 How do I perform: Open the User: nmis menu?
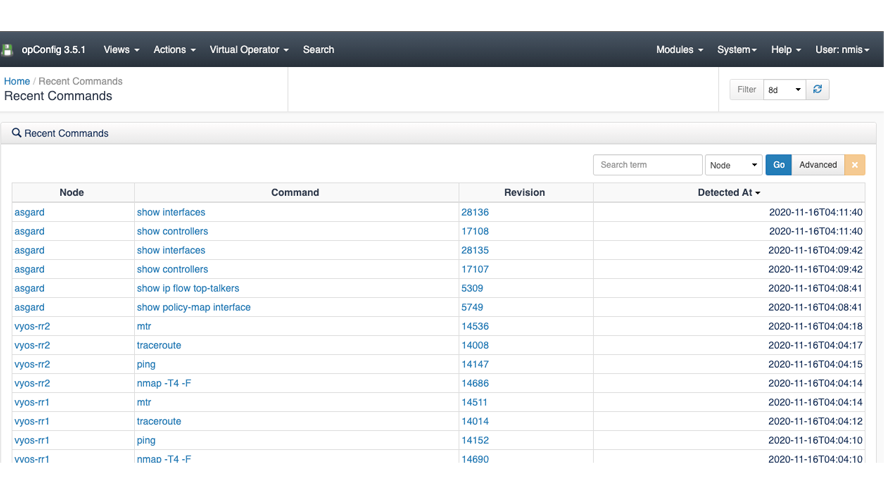842,49
